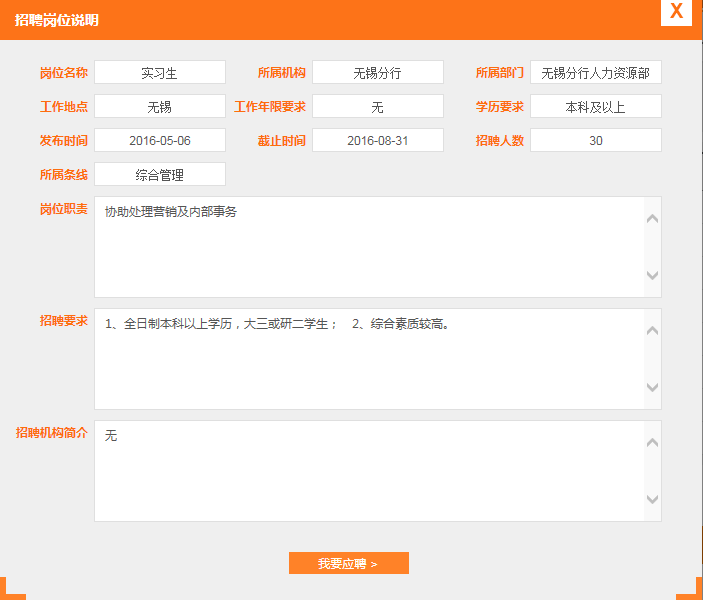703x600 pixels.
Task: Click the 截止时间 field with 2016-08-31
Action: click(x=377, y=141)
